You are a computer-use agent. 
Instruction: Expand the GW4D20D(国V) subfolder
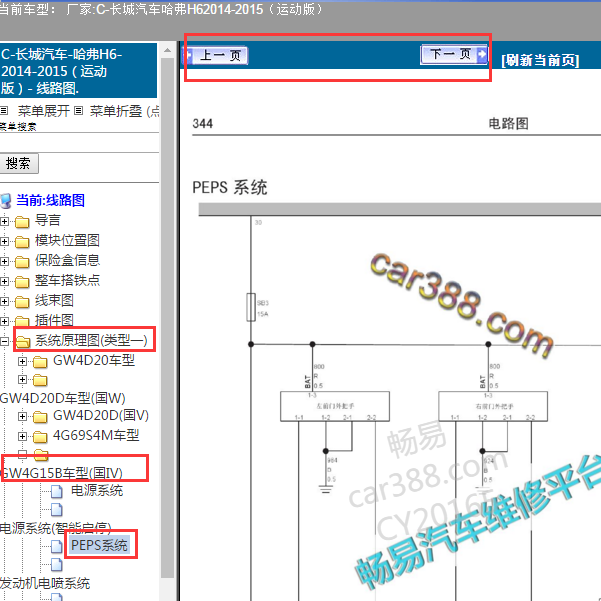(23, 416)
